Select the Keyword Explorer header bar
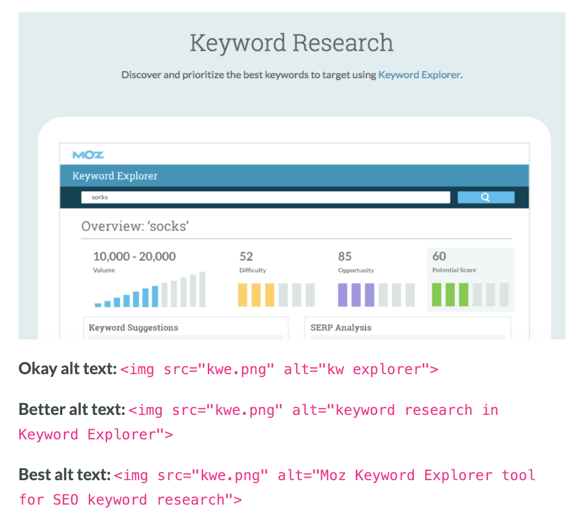The image size is (584, 523). pos(294,176)
